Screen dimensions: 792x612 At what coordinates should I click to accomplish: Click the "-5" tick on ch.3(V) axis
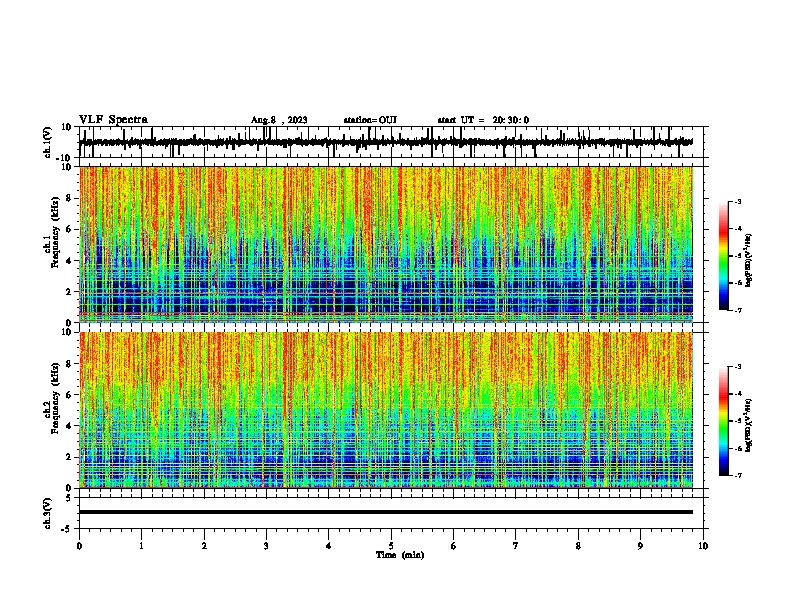click(67, 529)
